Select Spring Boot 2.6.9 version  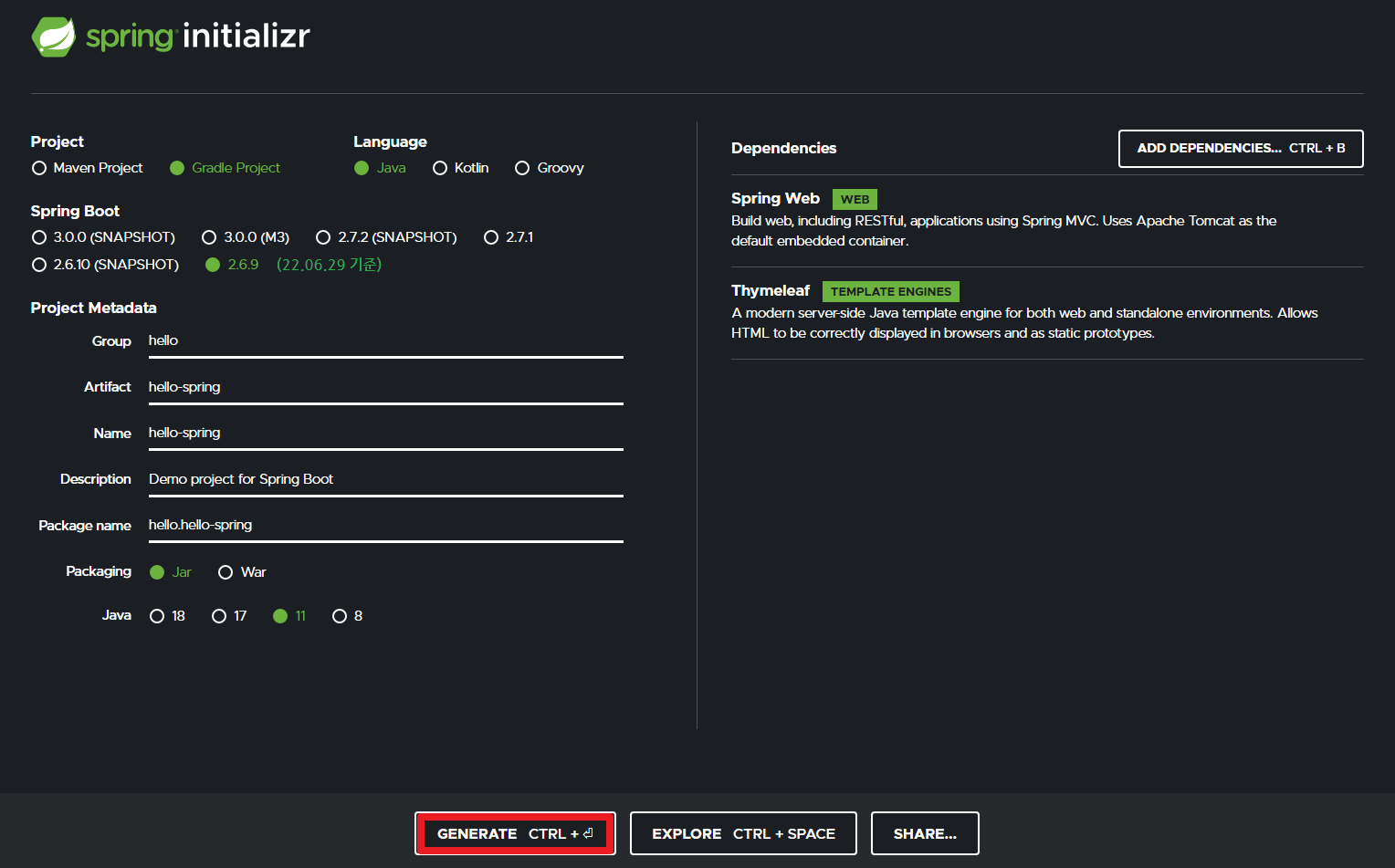[233, 265]
